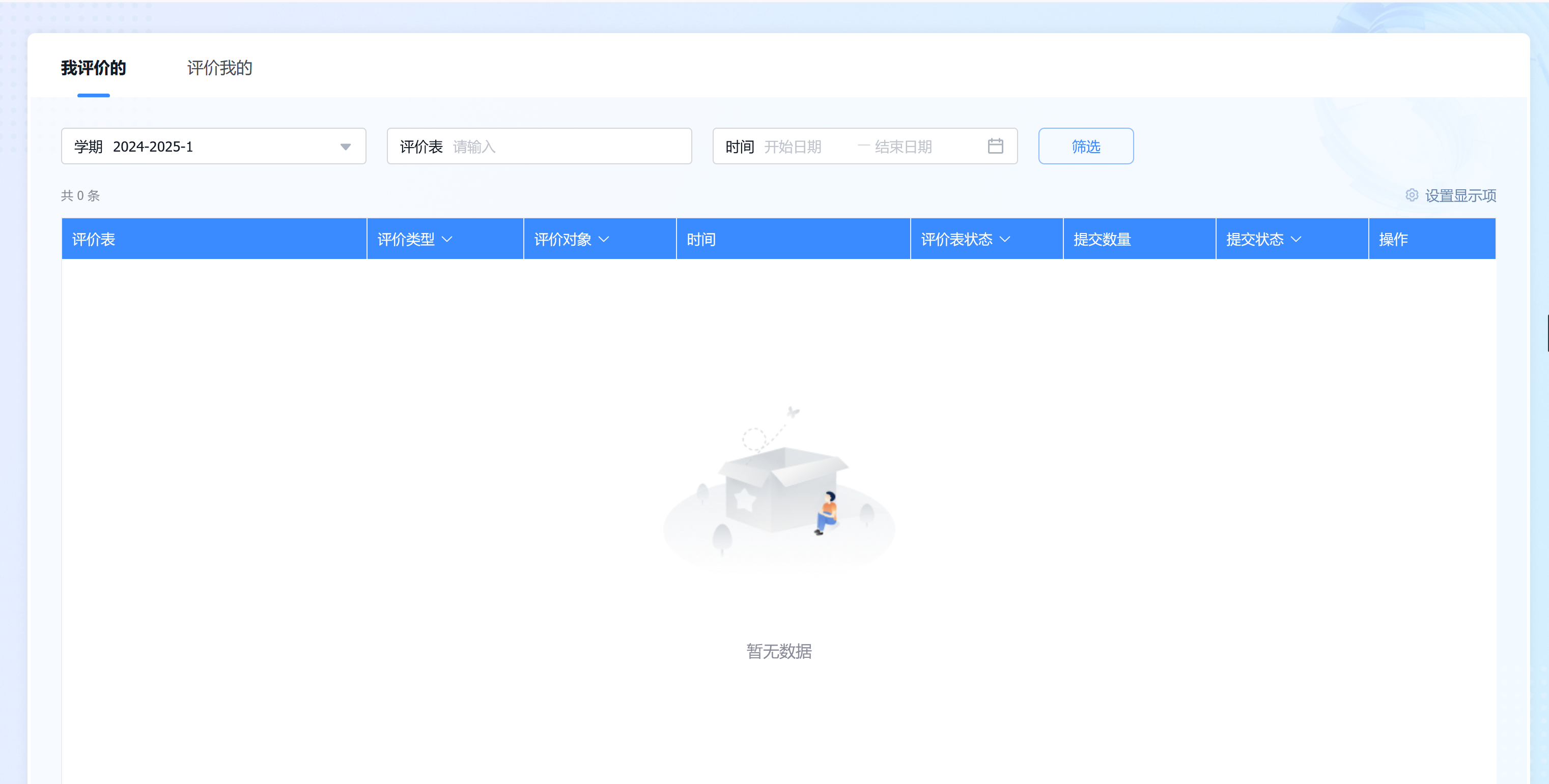Focus the 评价表 请输入 input field
1549x784 pixels.
tap(540, 146)
